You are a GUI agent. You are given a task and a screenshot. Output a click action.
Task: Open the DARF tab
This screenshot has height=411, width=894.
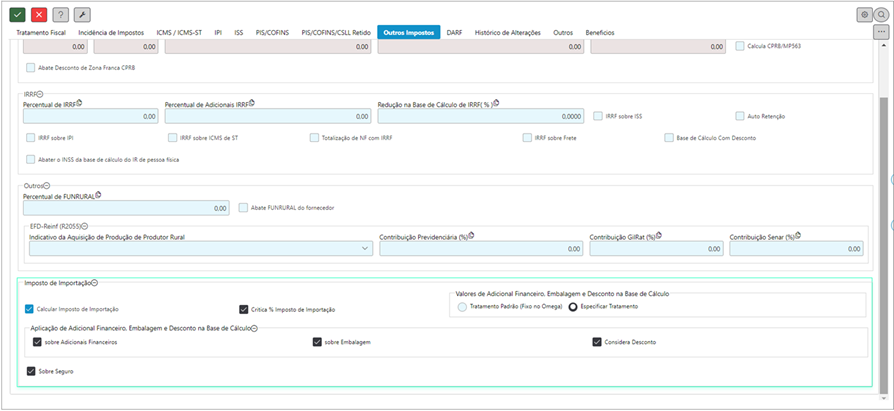[454, 33]
